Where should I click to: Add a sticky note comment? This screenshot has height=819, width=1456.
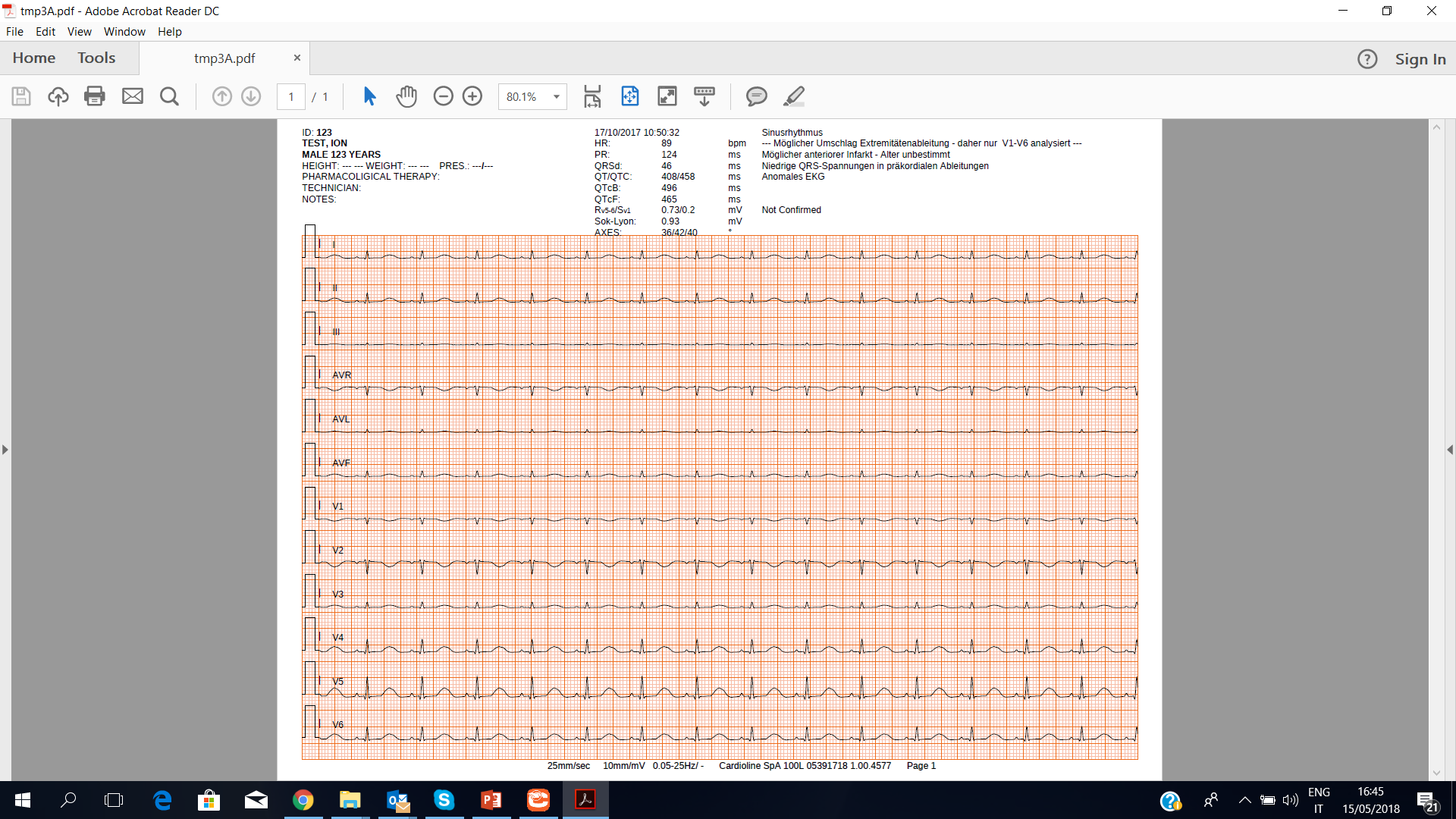click(756, 96)
